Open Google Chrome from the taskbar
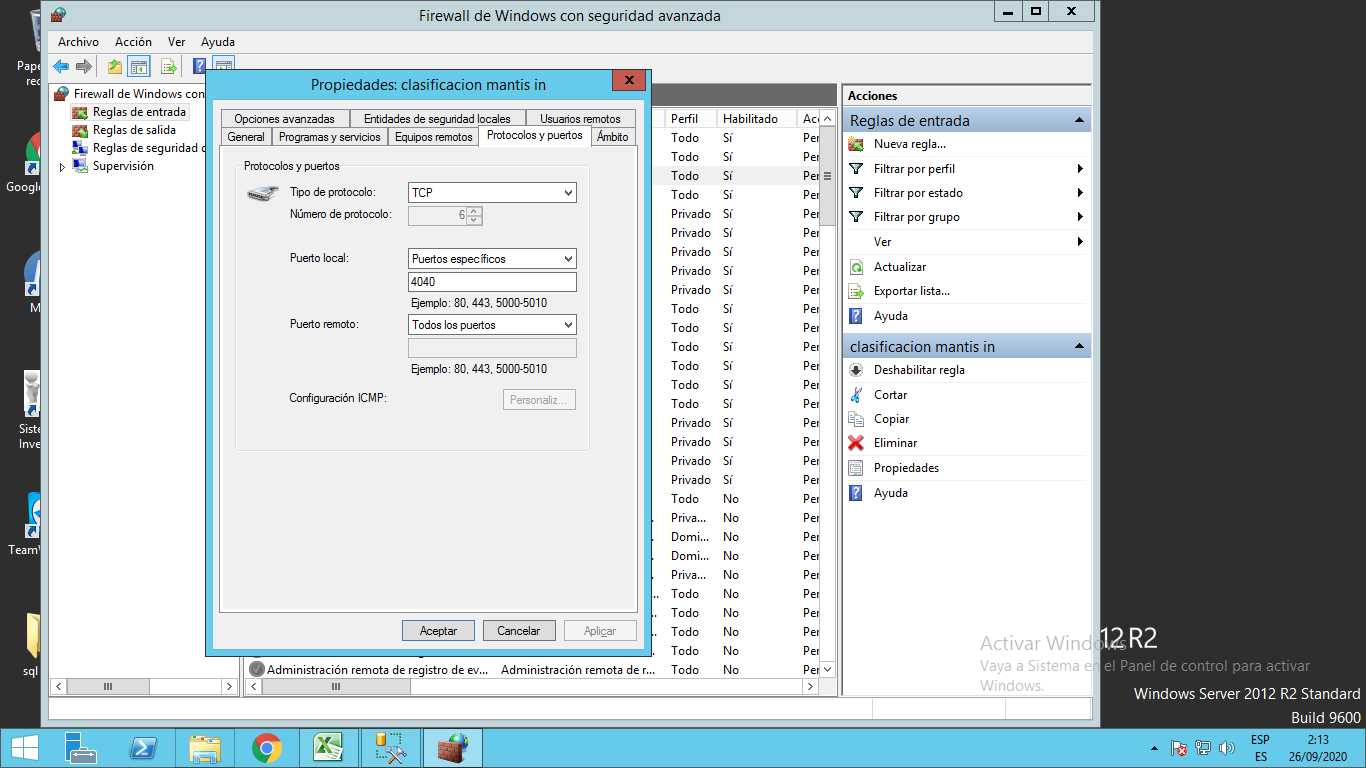This screenshot has width=1366, height=768. pos(267,748)
